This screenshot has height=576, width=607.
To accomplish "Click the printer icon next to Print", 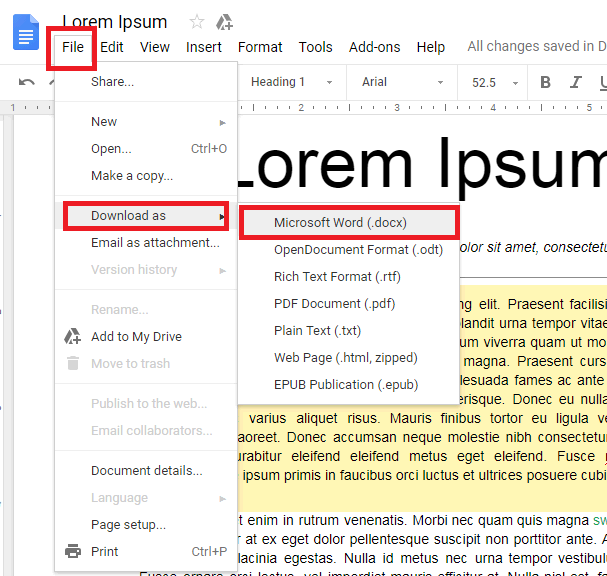I will (x=73, y=551).
